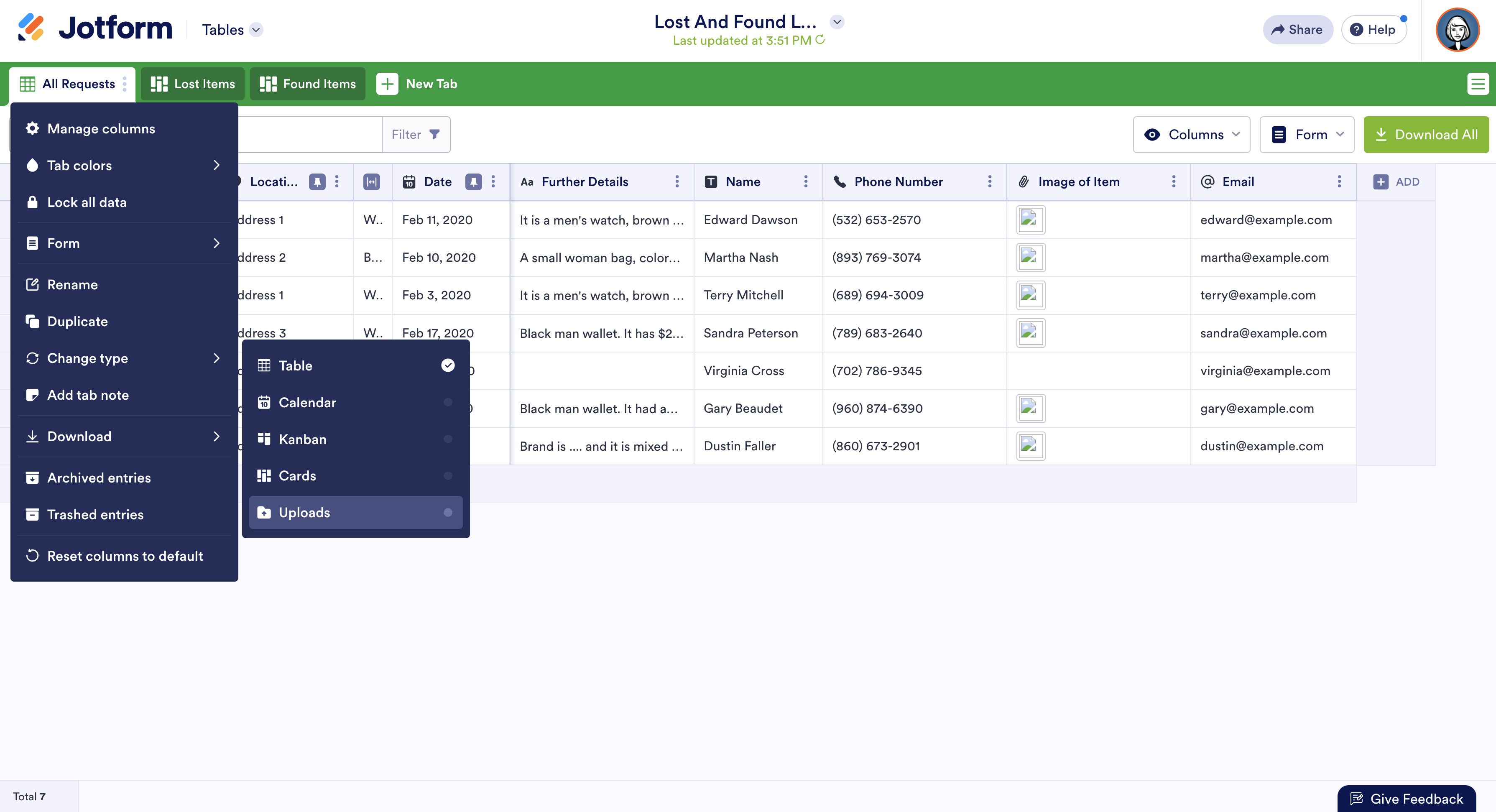This screenshot has height=812, width=1496.
Task: Click the pin icon on Date column
Action: pyautogui.click(x=473, y=182)
